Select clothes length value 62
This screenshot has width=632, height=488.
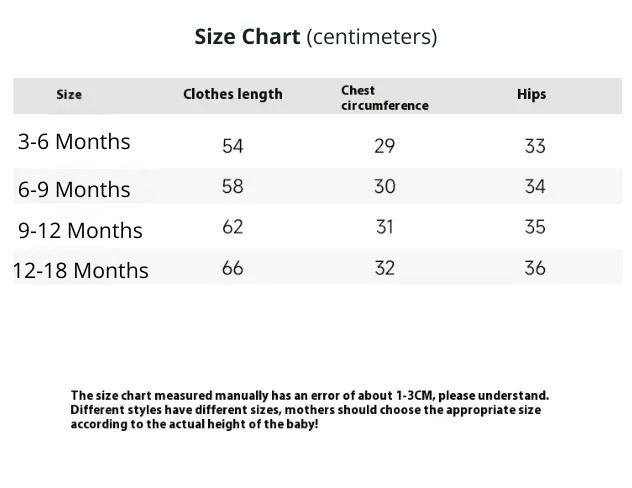(x=232, y=227)
